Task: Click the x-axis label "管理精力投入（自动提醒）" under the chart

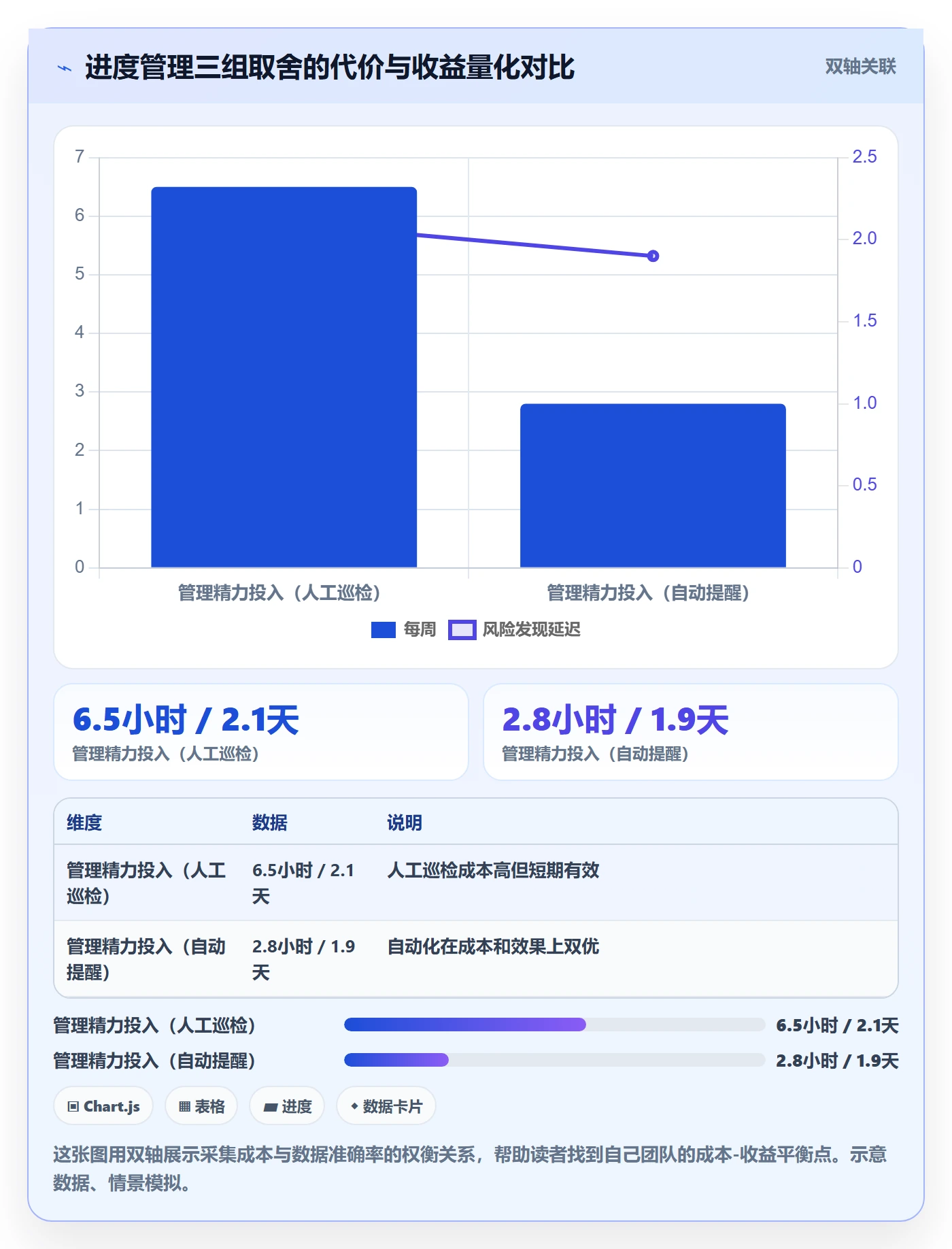Action: [x=648, y=593]
